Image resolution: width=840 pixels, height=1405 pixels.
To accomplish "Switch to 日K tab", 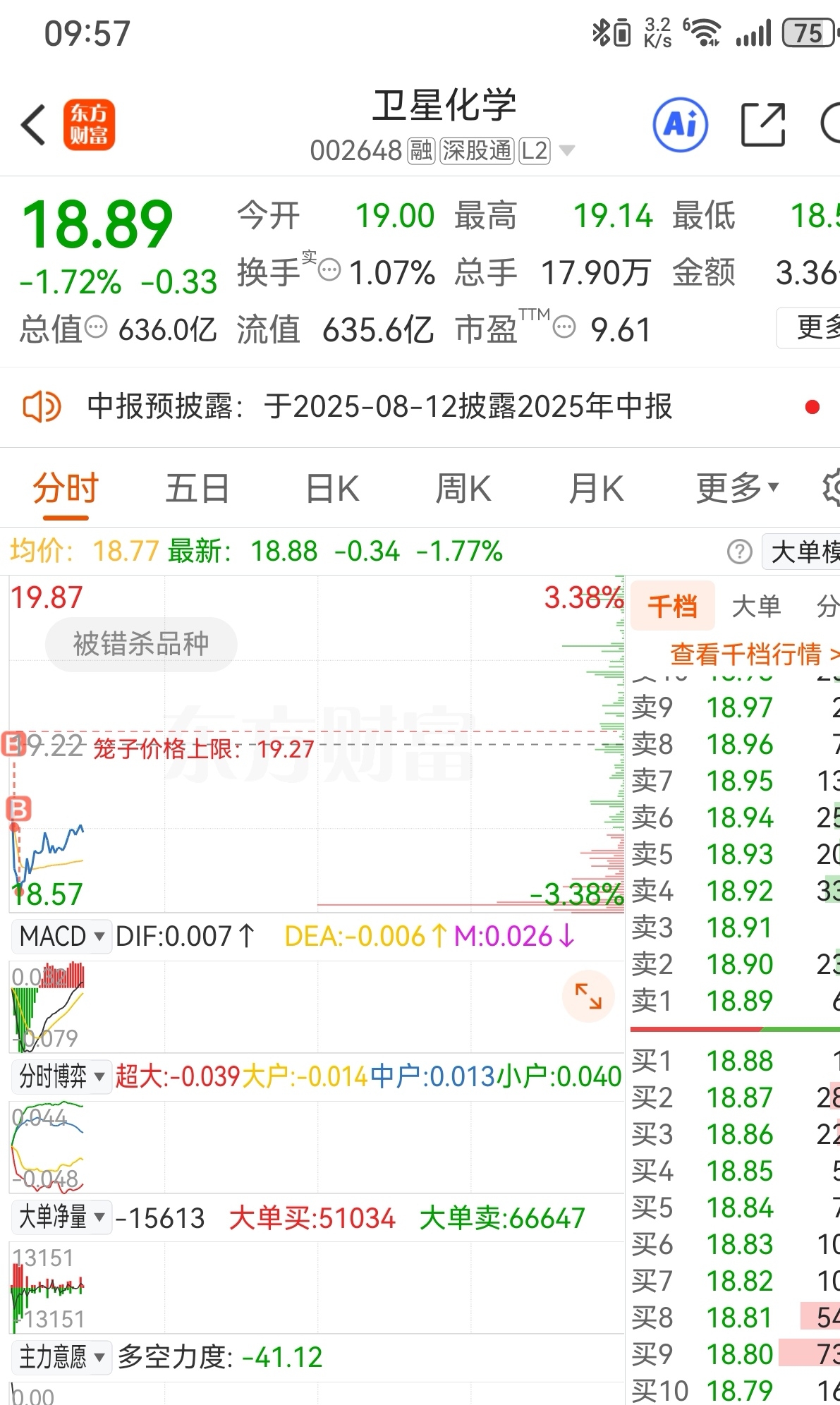I will coord(332,488).
